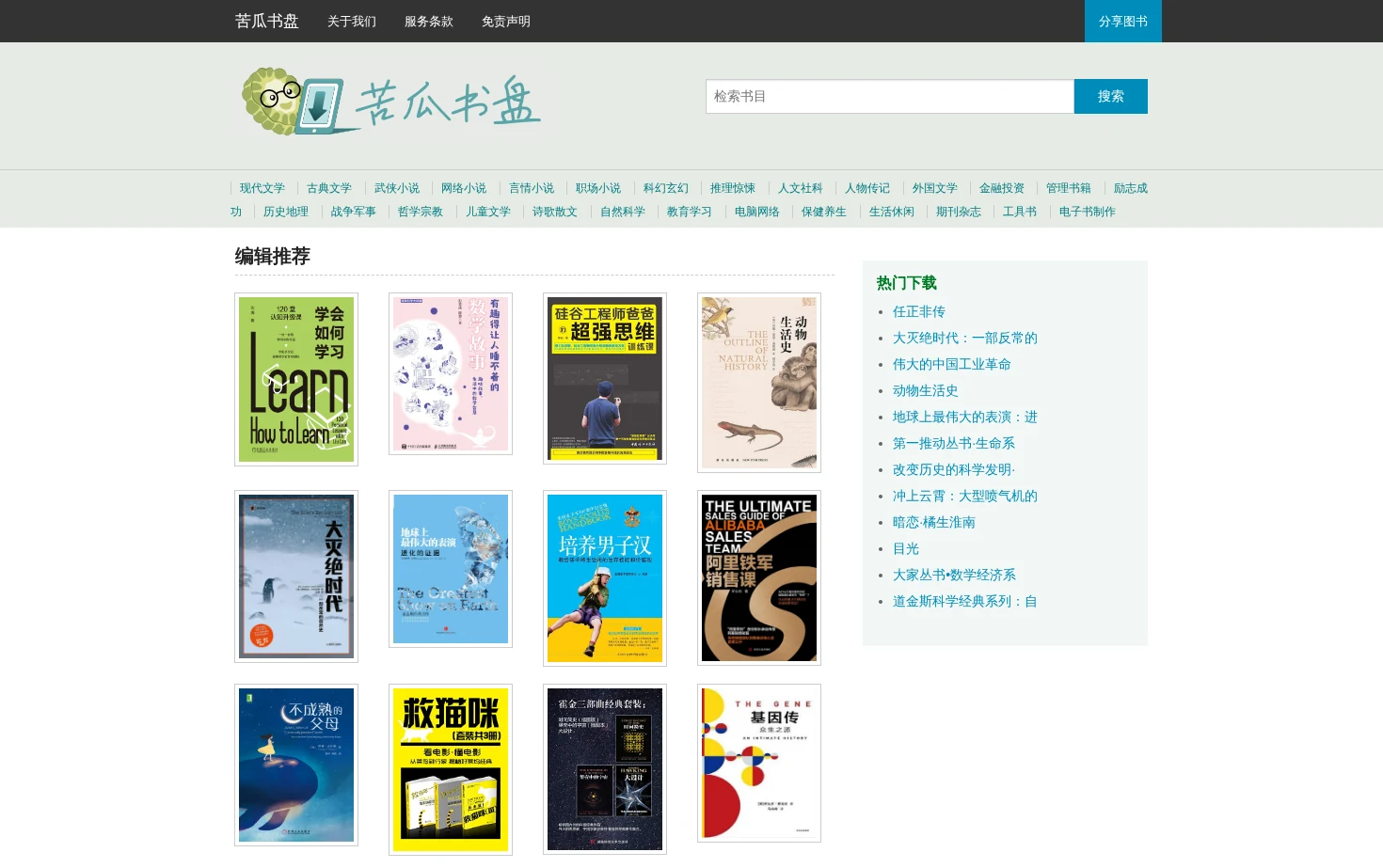The height and width of the screenshot is (868, 1383).
Task: Browse the 外国文学 category
Action: [x=935, y=188]
